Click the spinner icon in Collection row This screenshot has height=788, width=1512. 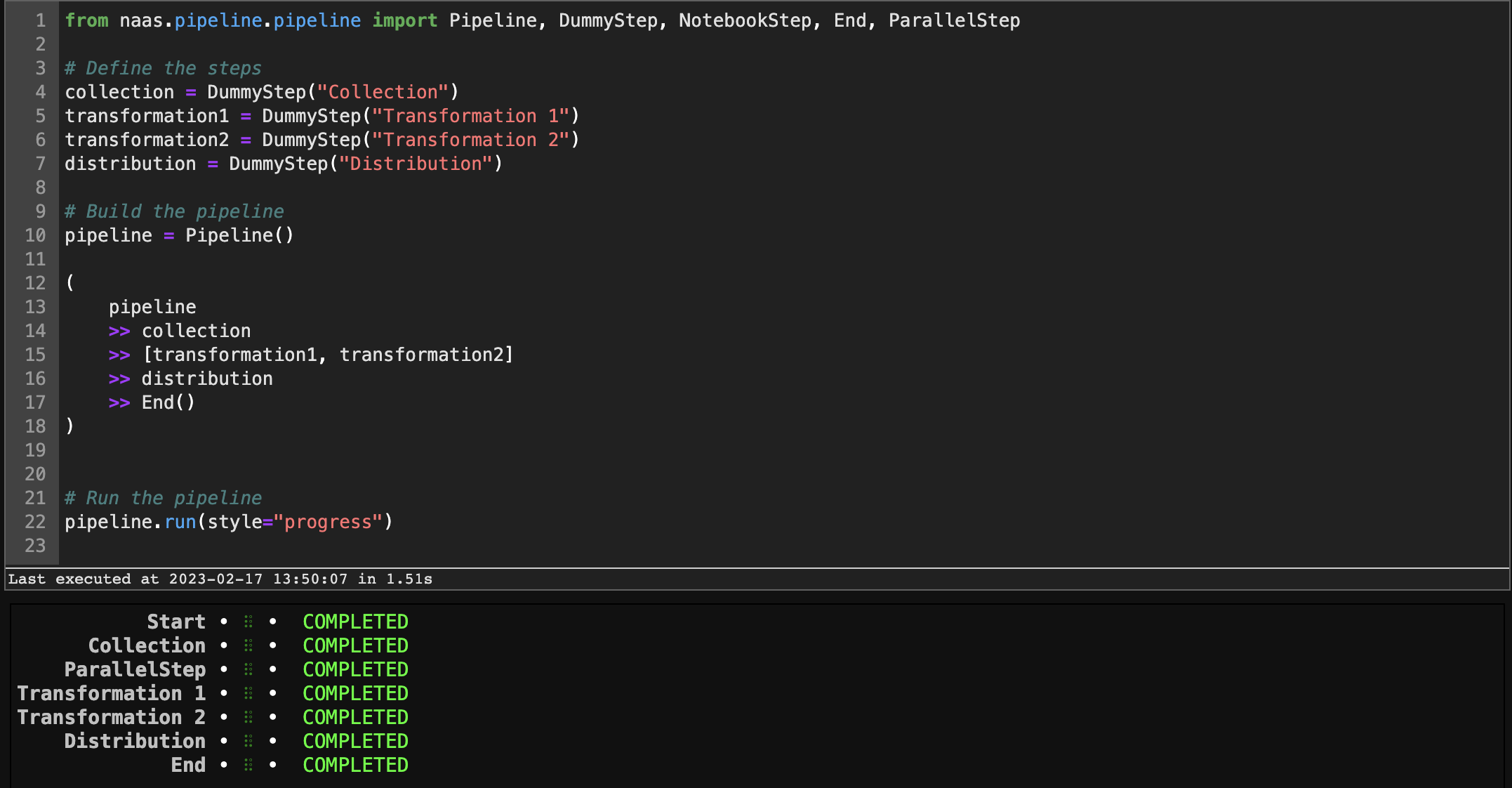[x=248, y=645]
